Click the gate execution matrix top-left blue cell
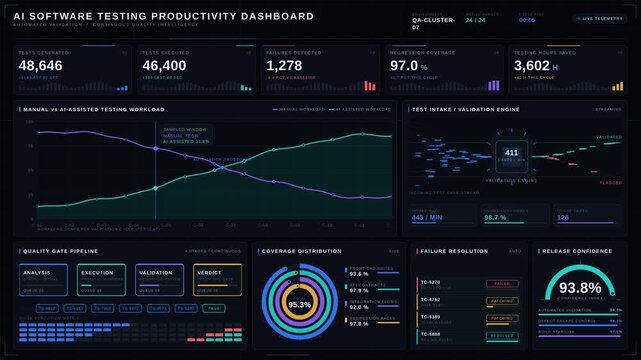The height and width of the screenshot is (360, 641). pyautogui.click(x=23, y=325)
